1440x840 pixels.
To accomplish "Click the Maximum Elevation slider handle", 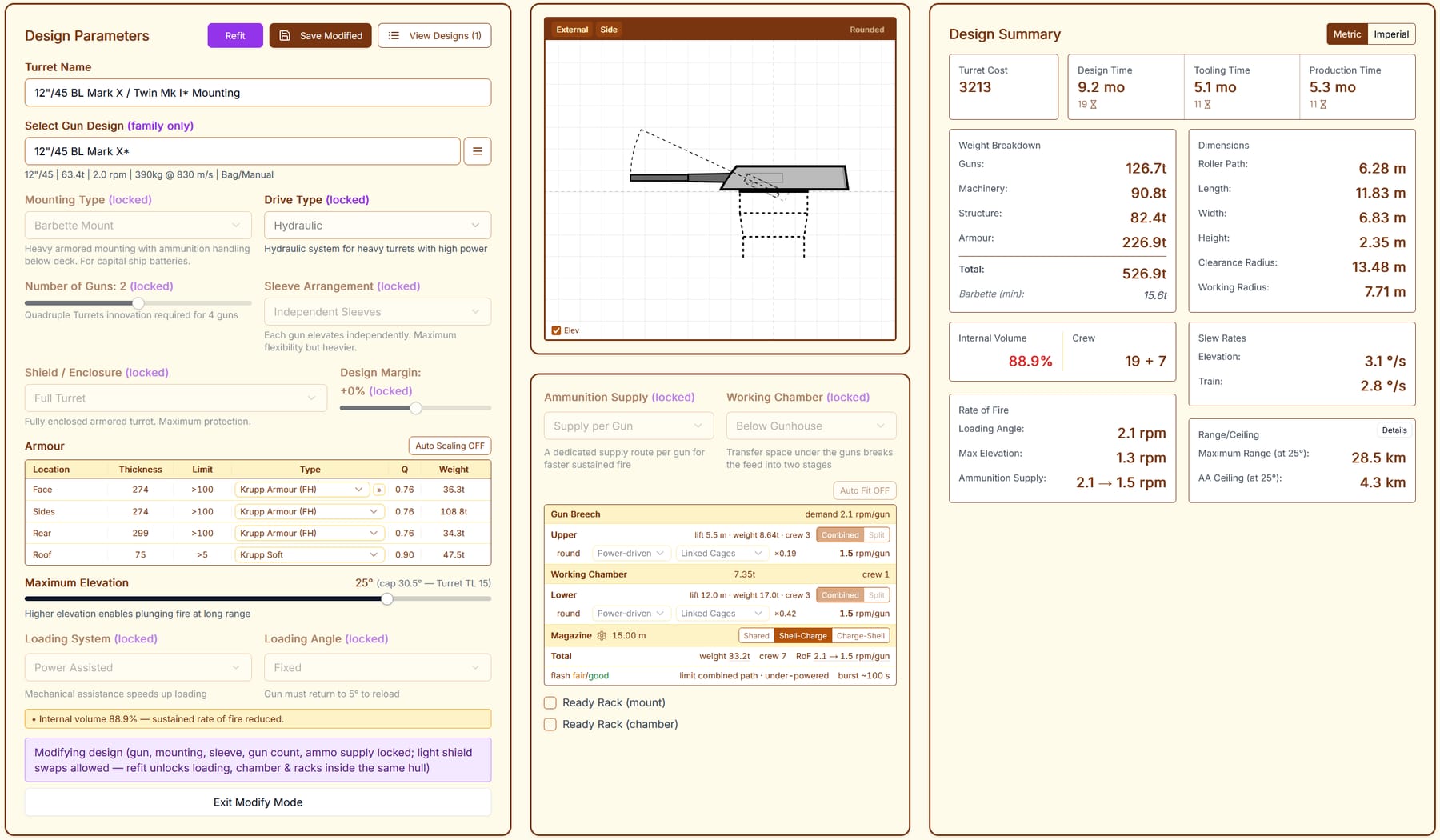I will 387,598.
